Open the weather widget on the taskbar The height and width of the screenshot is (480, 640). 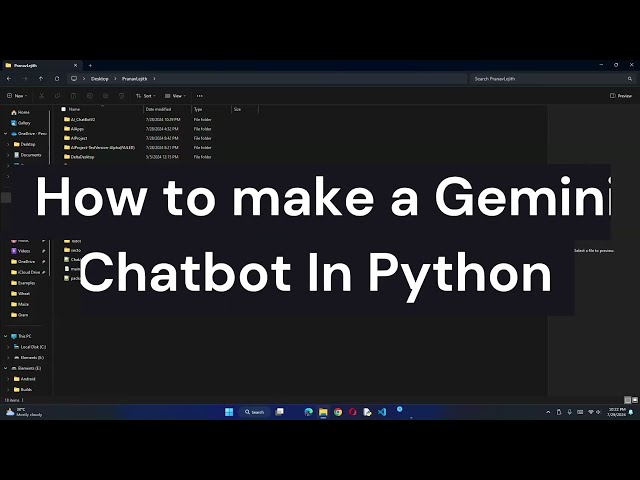point(24,412)
